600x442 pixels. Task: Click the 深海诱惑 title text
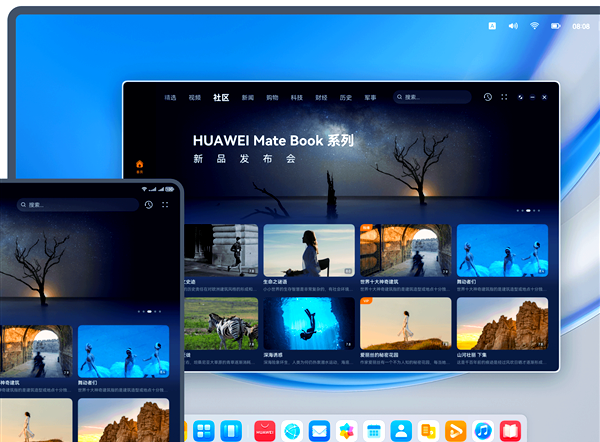pyautogui.click(x=273, y=355)
